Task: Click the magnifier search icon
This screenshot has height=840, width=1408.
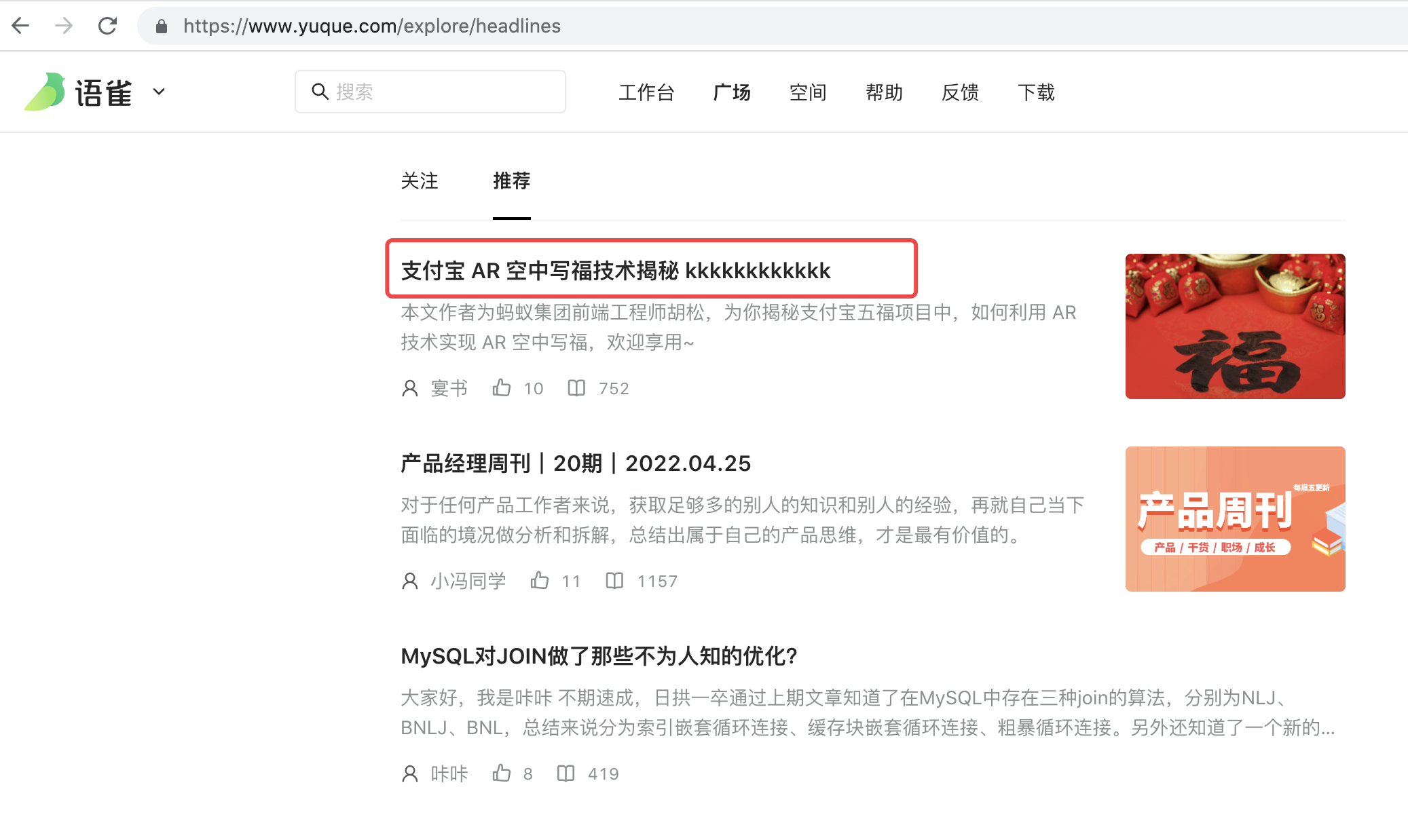Action: 320,92
